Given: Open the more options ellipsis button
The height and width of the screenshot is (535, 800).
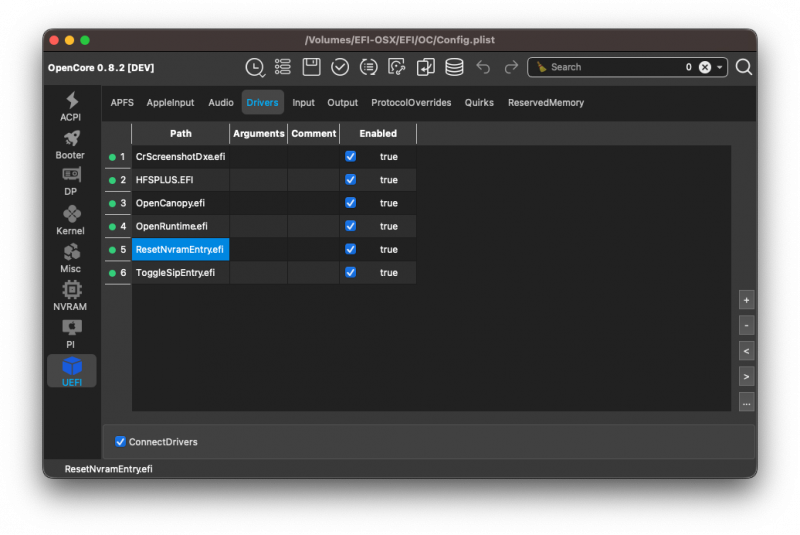Looking at the screenshot, I should pos(746,402).
